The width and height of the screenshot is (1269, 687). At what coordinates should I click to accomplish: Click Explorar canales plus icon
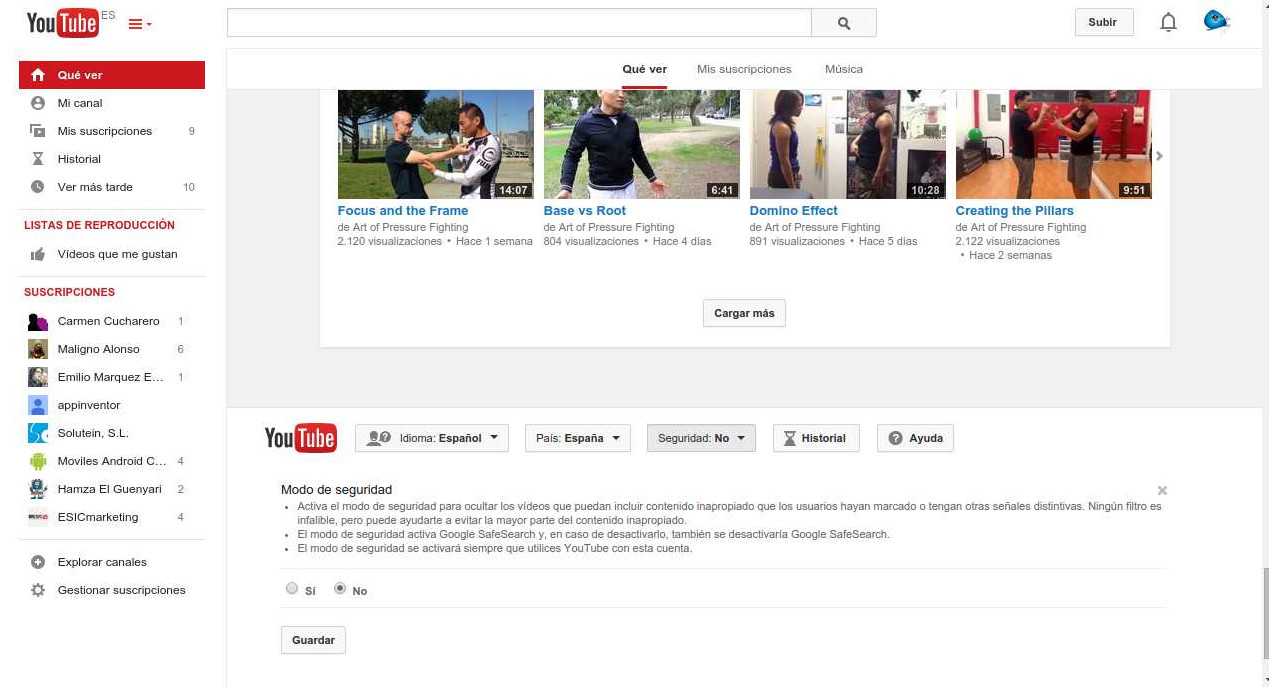click(38, 562)
